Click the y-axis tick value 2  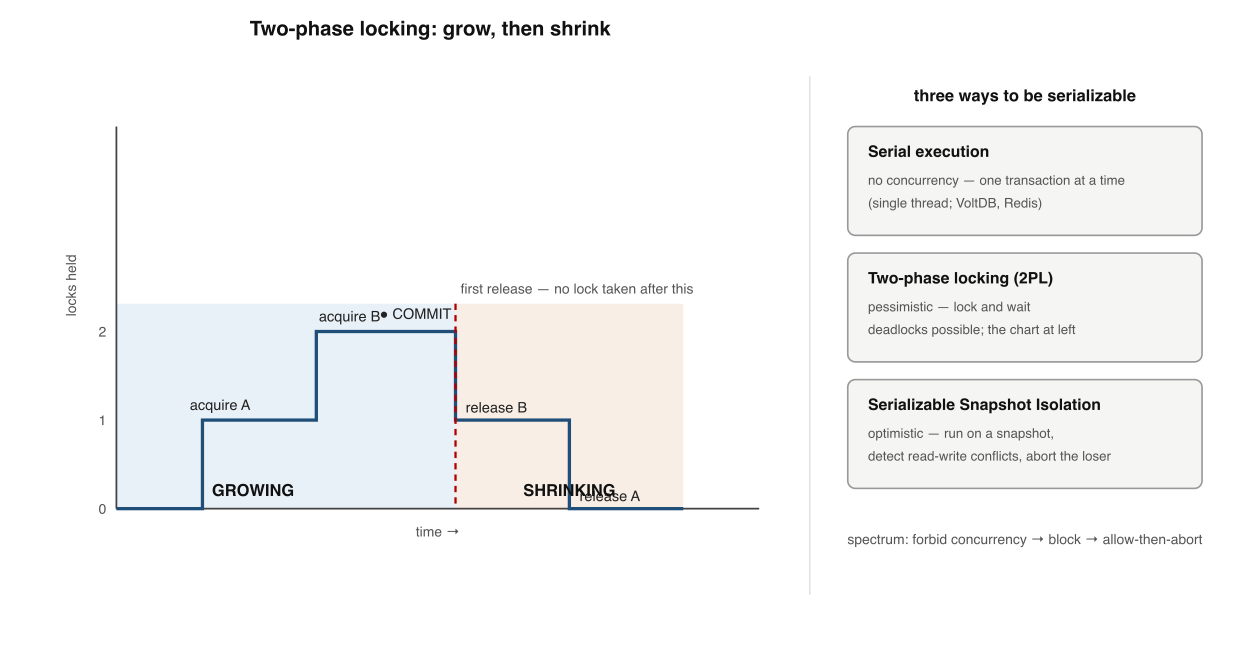[x=102, y=332]
